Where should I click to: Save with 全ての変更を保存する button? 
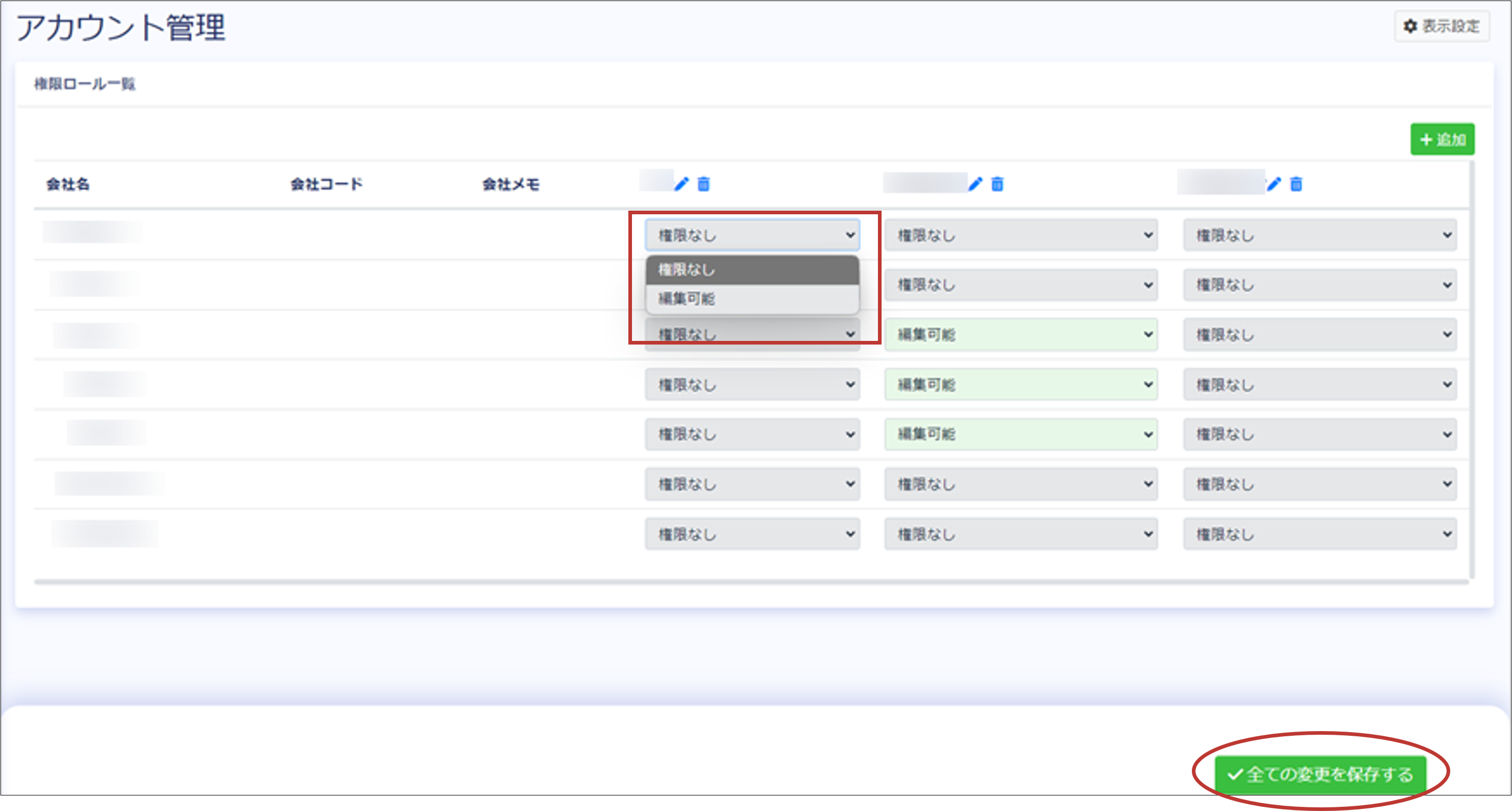click(1320, 774)
